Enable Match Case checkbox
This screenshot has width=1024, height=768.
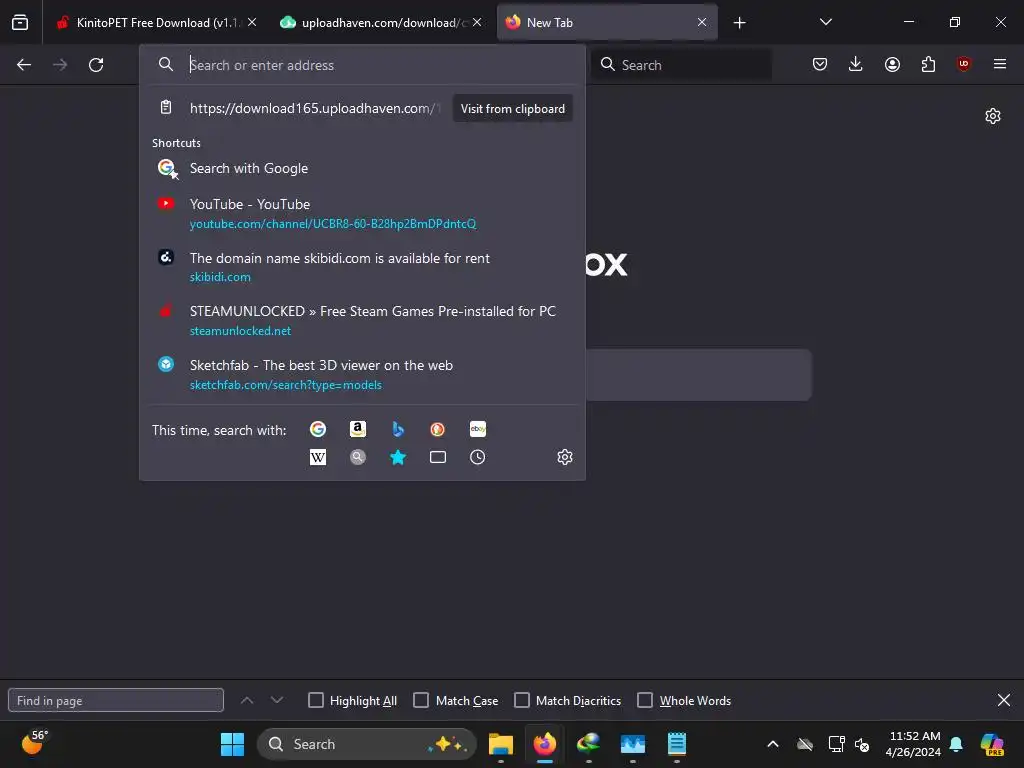[421, 700]
